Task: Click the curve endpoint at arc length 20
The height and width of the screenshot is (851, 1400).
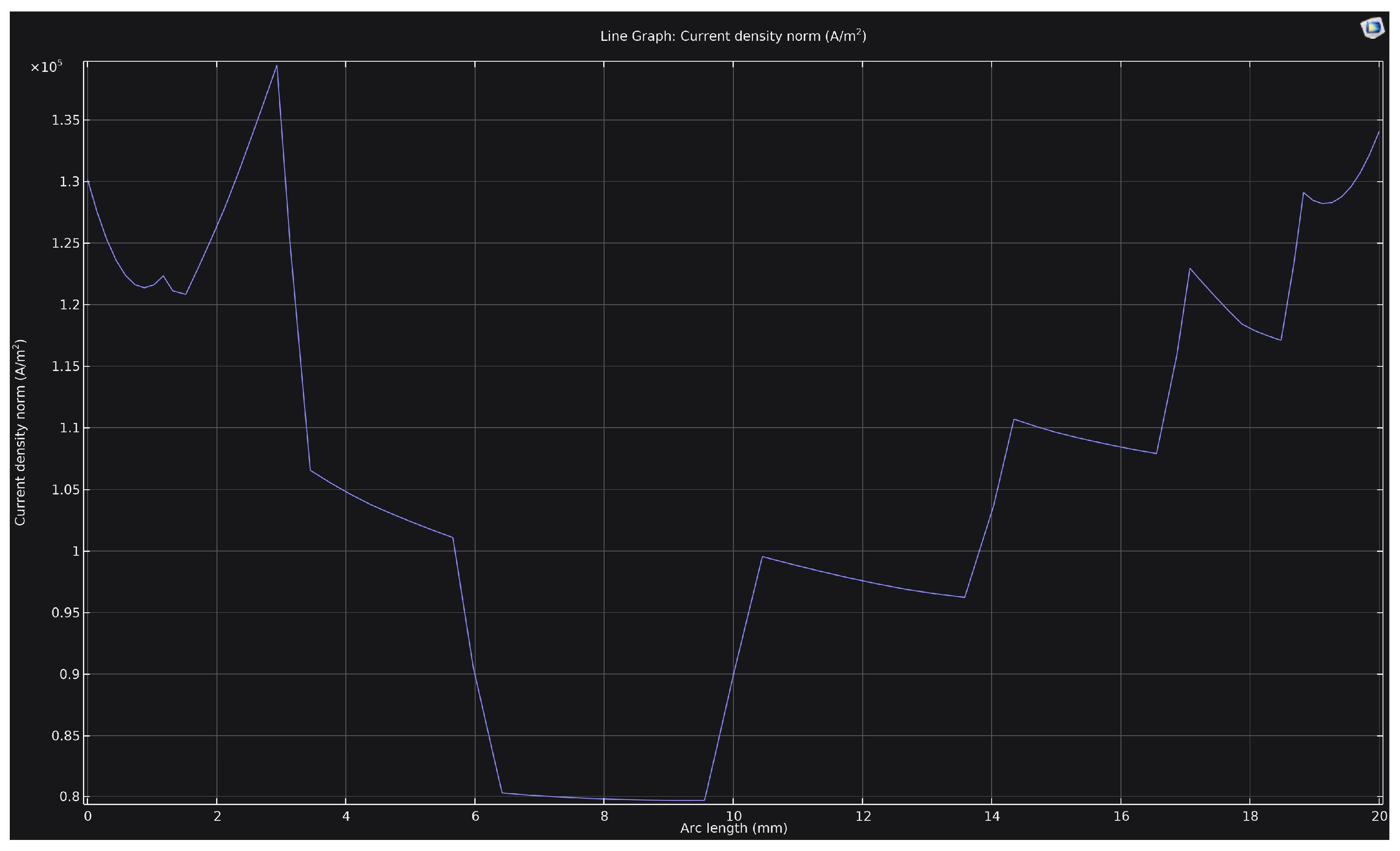Action: tap(1379, 132)
